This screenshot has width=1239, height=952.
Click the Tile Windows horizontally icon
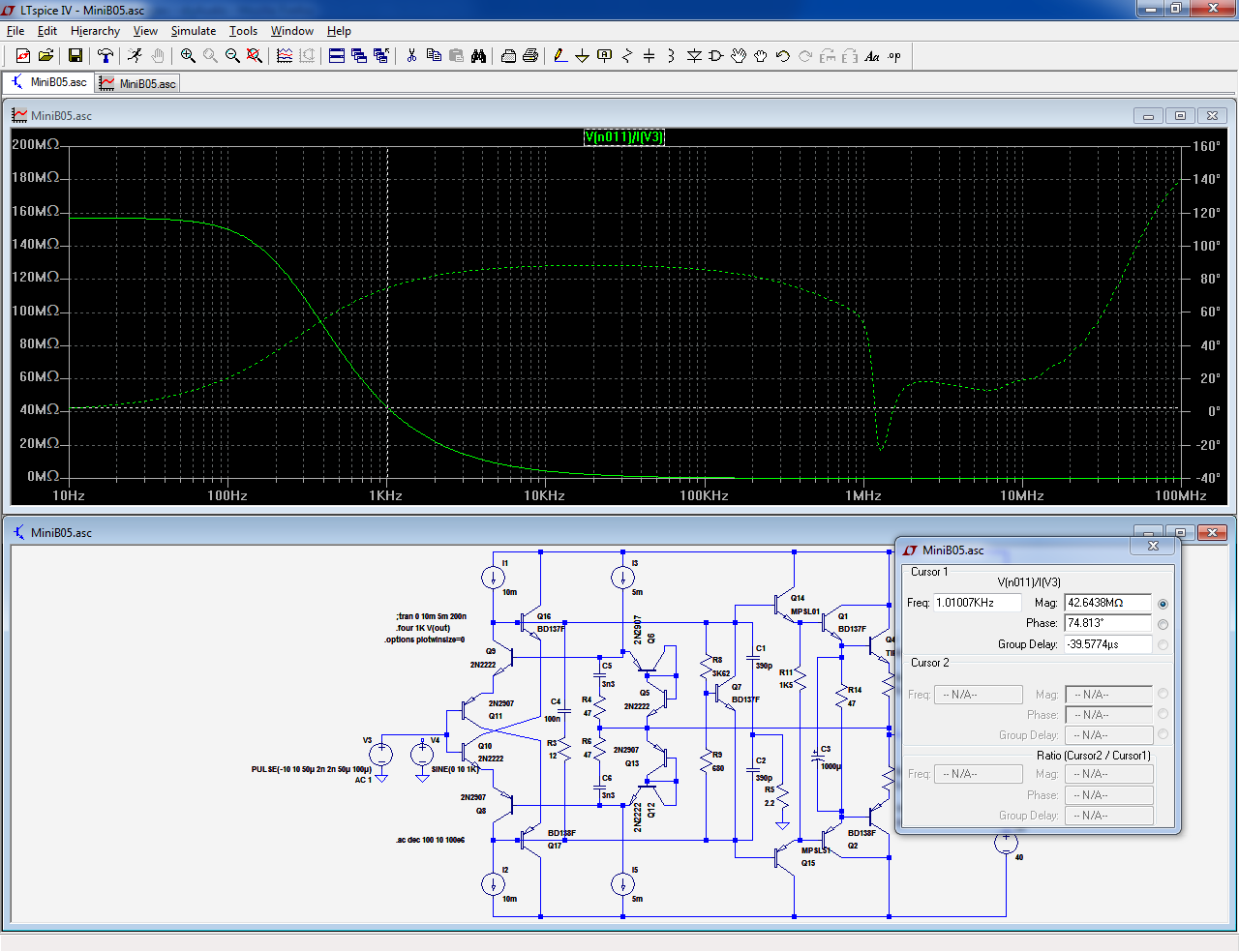click(337, 56)
